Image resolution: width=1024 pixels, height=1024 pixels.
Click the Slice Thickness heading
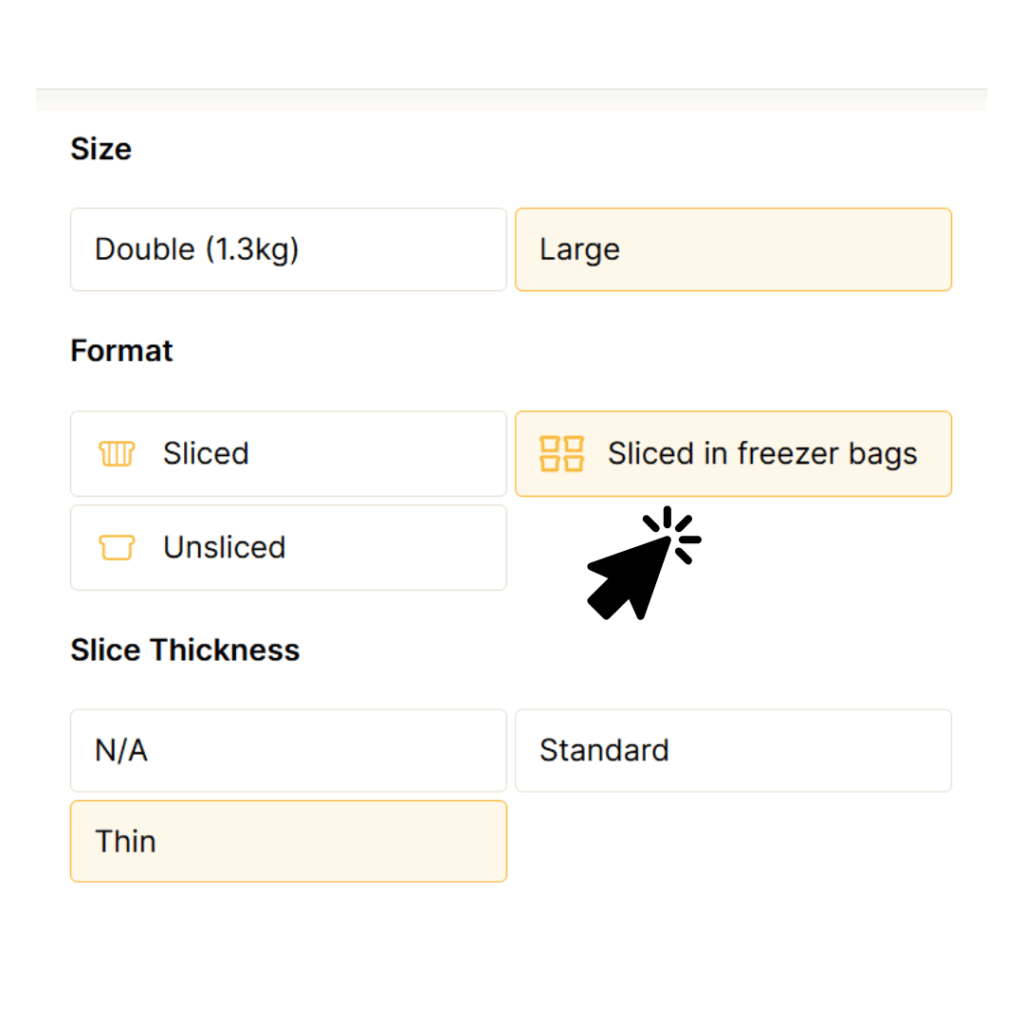[x=185, y=650]
